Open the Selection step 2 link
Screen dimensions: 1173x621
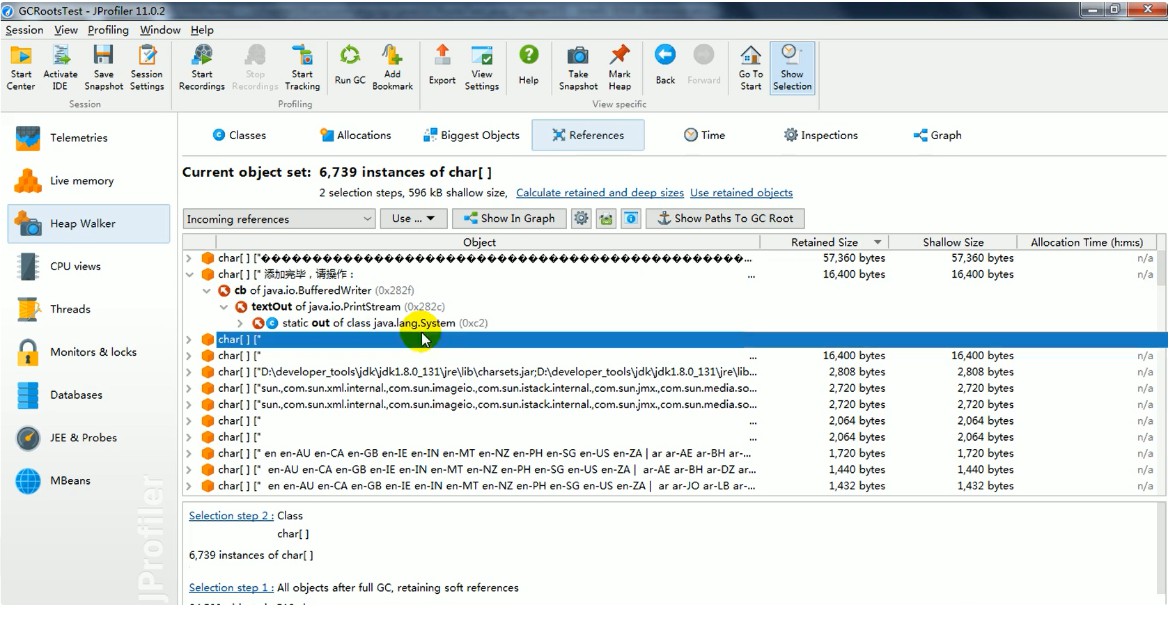pyautogui.click(x=230, y=516)
